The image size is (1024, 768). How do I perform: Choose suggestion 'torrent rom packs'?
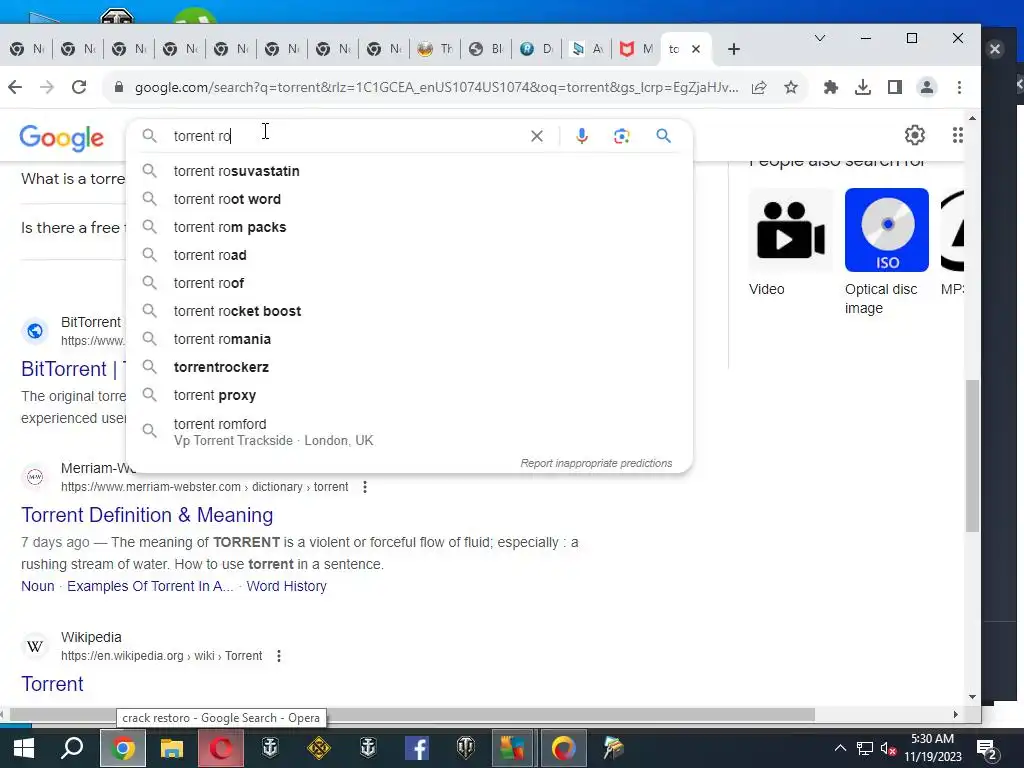click(x=409, y=227)
